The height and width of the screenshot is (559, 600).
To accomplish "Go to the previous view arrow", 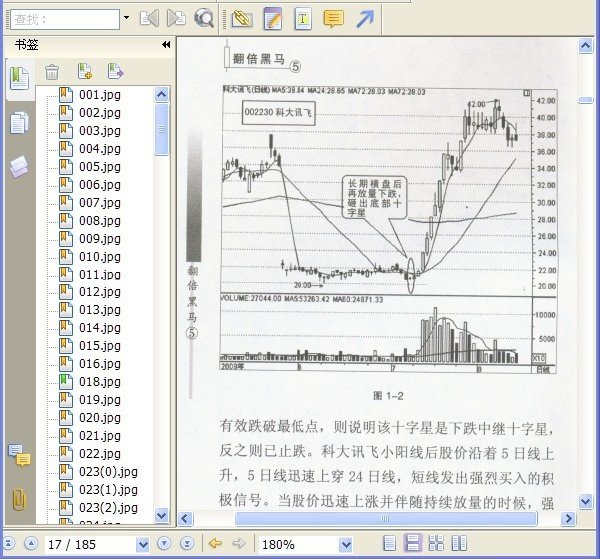I will click(215, 543).
